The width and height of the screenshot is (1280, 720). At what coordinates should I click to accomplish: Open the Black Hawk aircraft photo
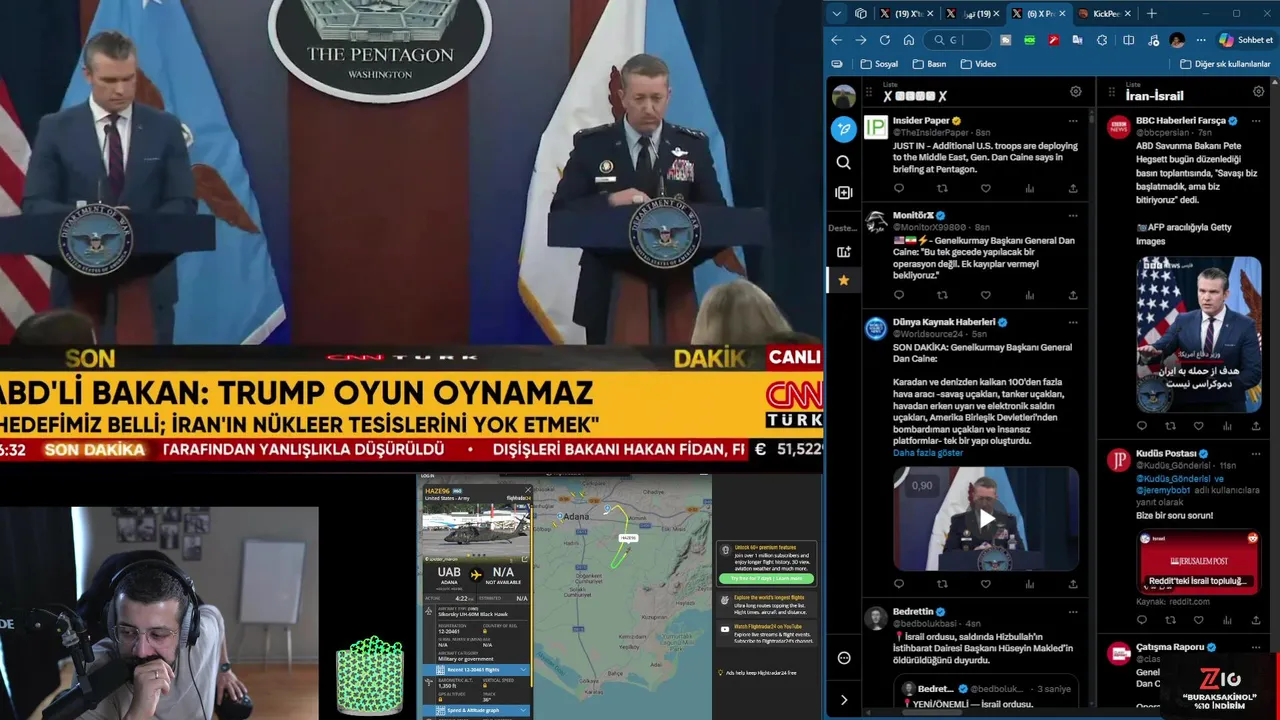coord(476,530)
